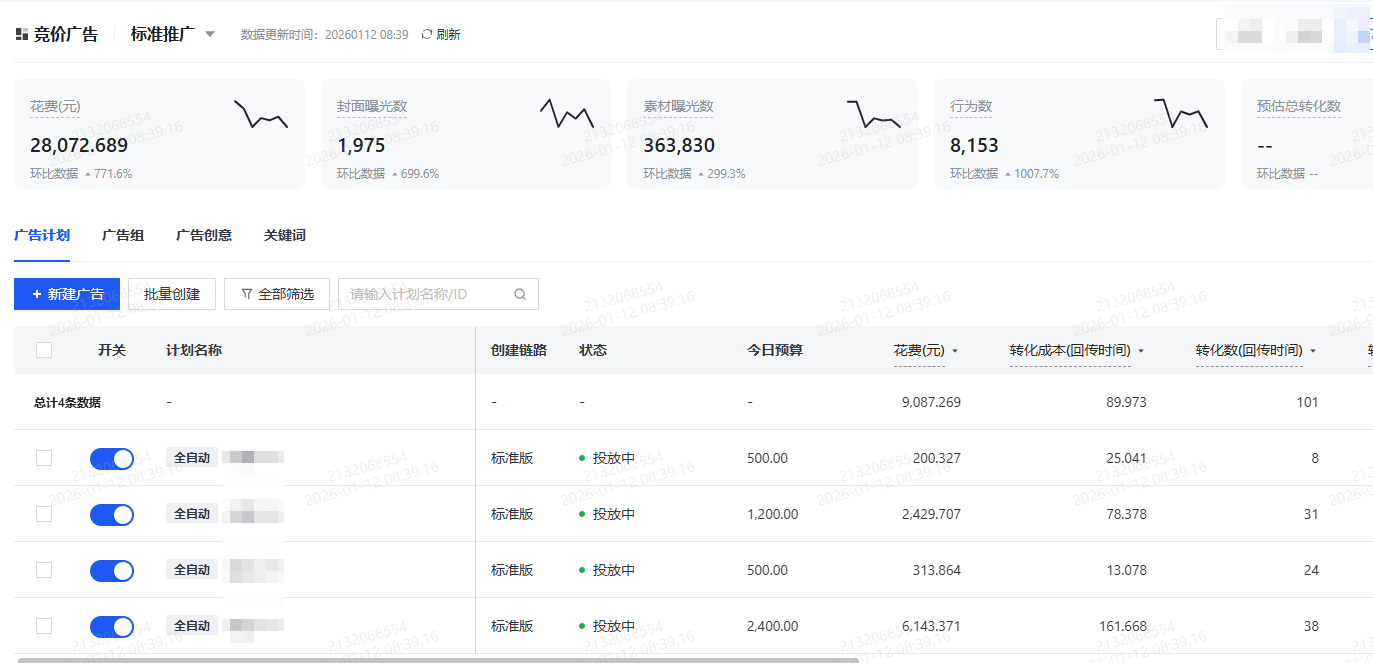
Task: Open the 封面曝光数 trend sparkline chart
Action: click(567, 113)
